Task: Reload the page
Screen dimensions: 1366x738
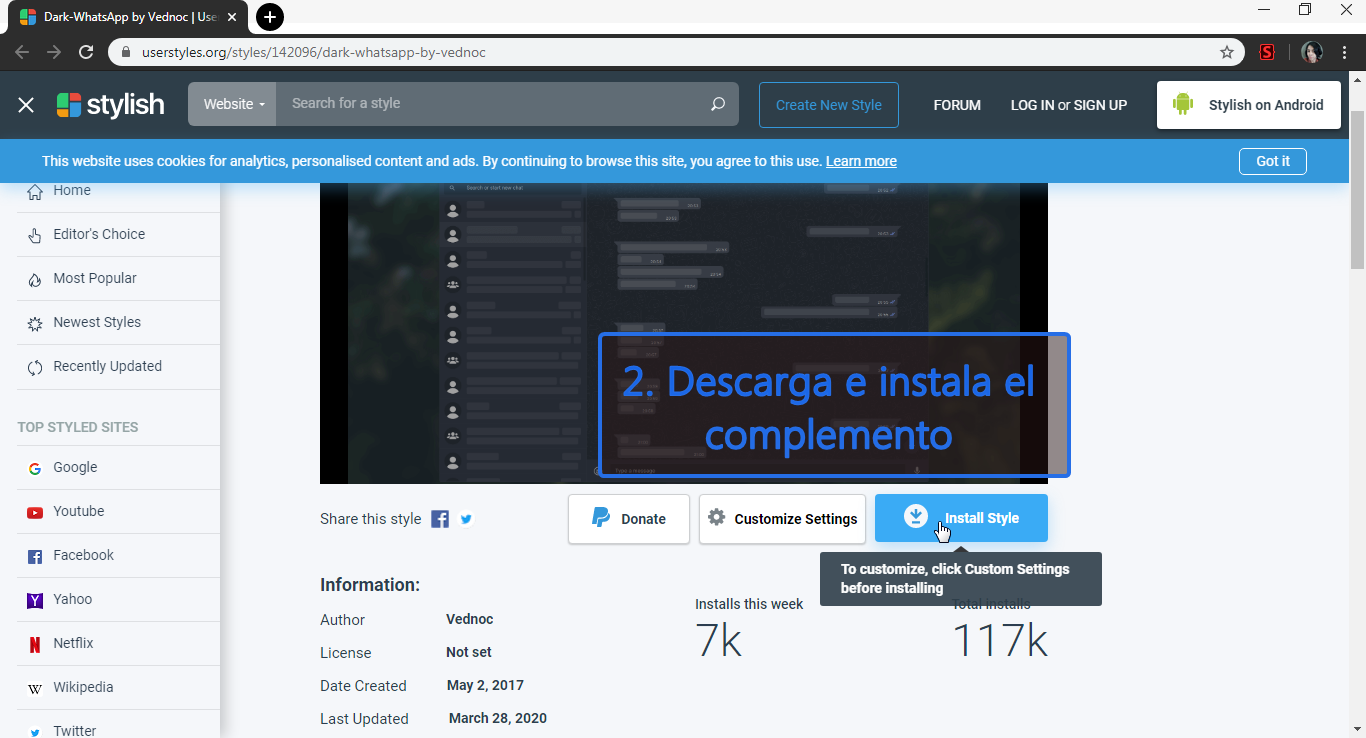Action: [x=86, y=52]
